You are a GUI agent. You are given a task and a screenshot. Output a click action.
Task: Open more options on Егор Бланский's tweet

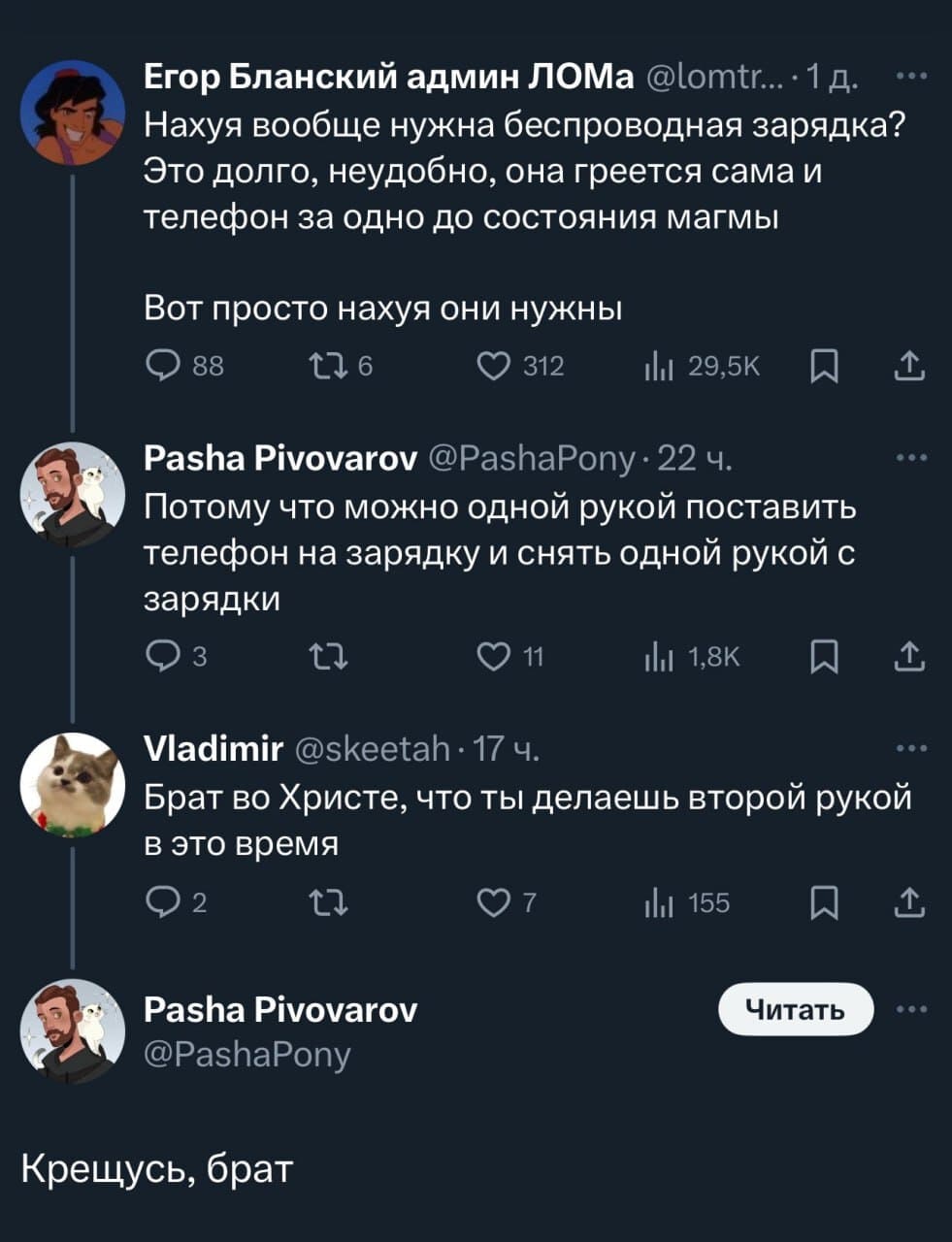pyautogui.click(x=911, y=76)
